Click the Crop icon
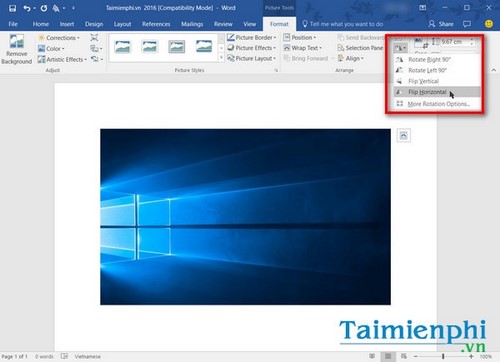 point(420,43)
